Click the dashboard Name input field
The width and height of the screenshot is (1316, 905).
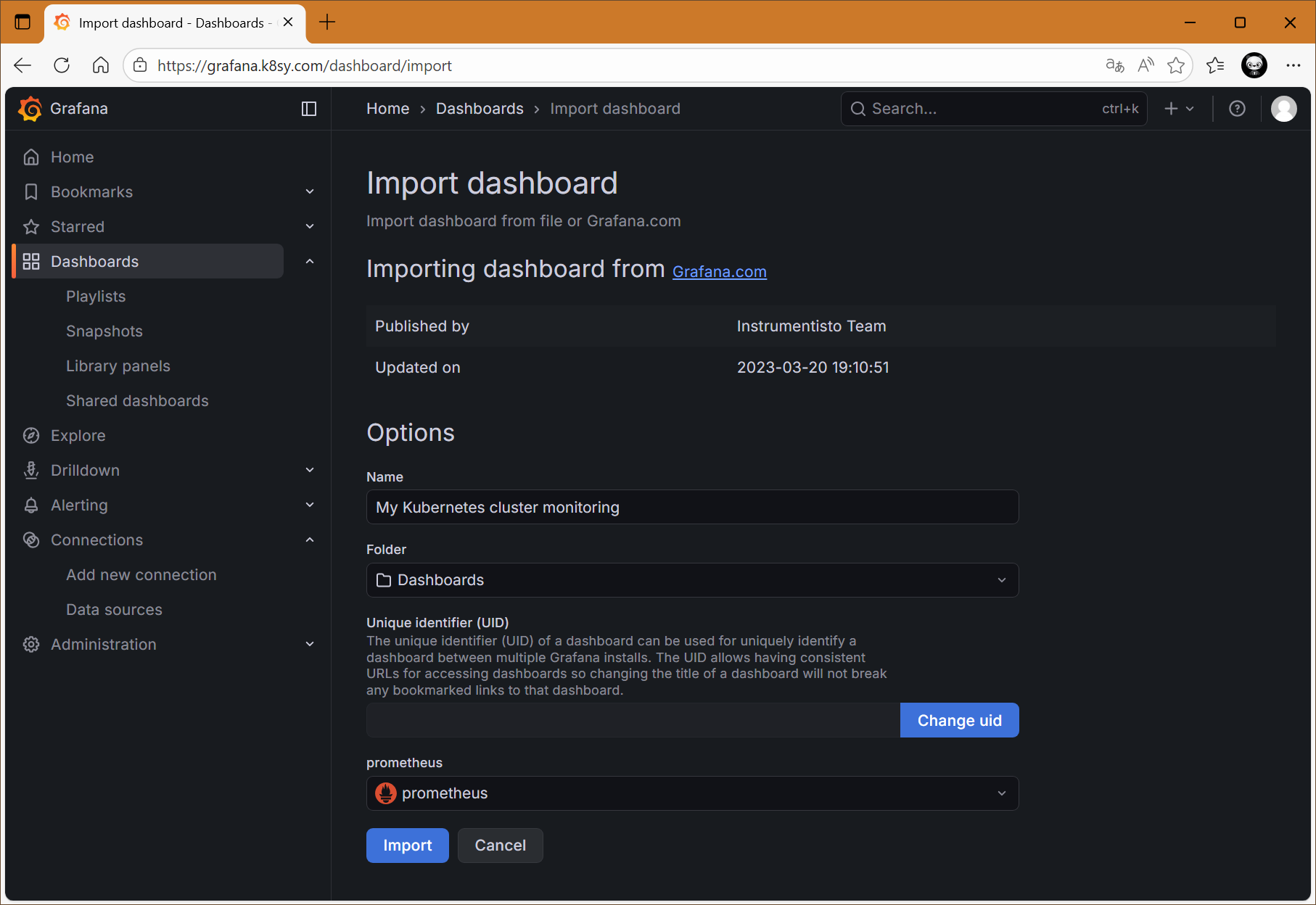pyautogui.click(x=692, y=508)
